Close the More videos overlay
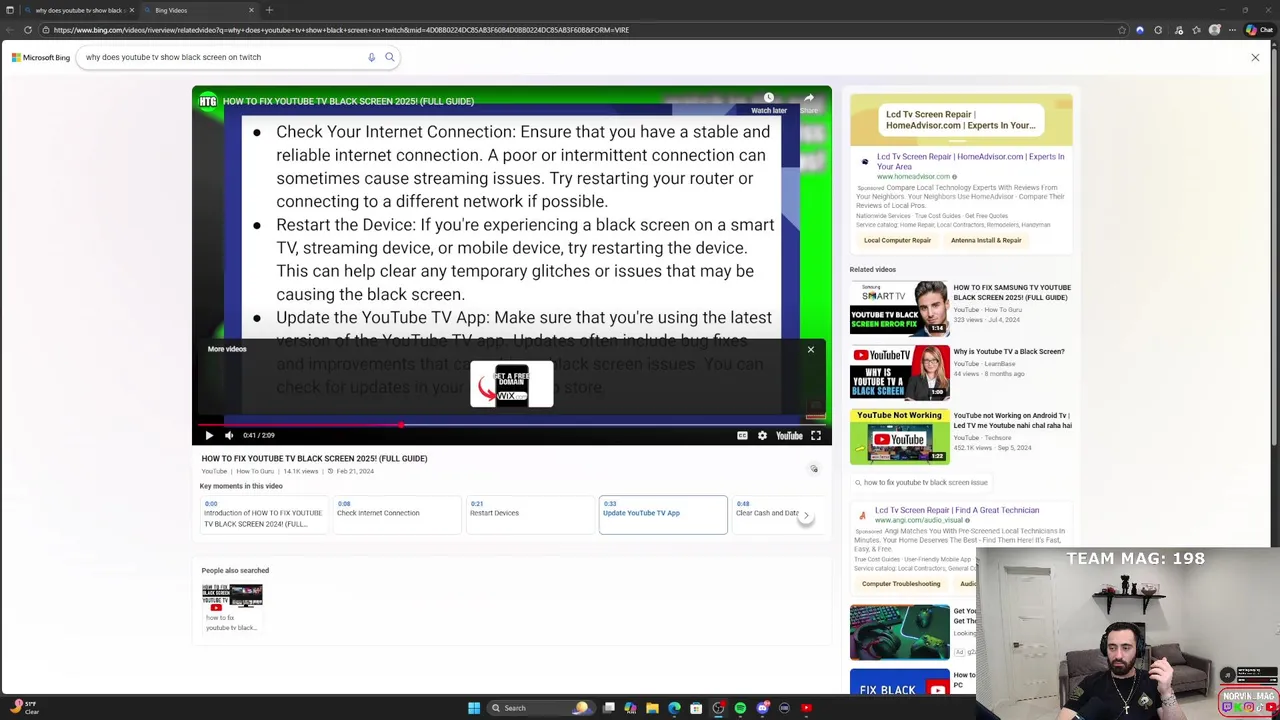Viewport: 1280px width, 720px height. pyautogui.click(x=811, y=349)
